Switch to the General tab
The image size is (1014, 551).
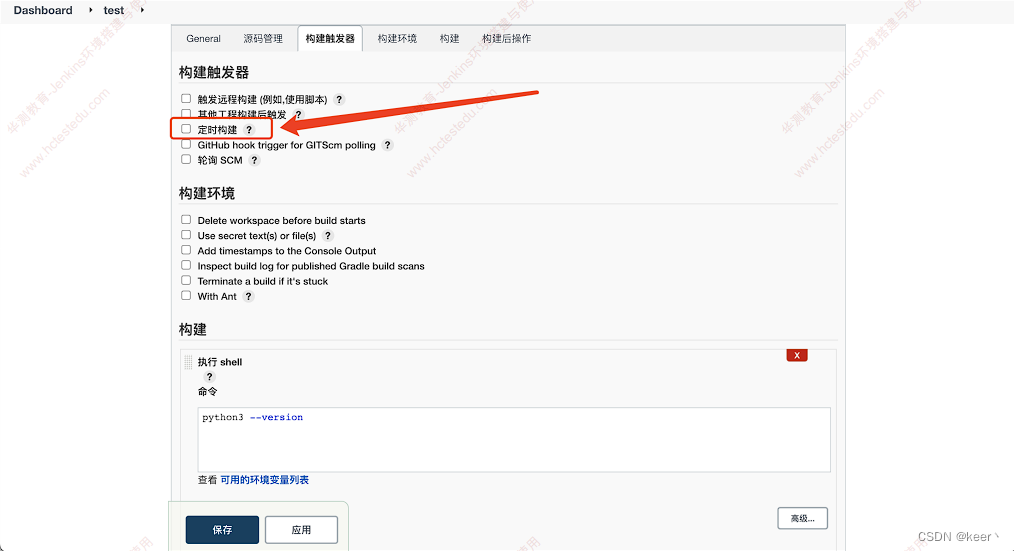point(204,39)
